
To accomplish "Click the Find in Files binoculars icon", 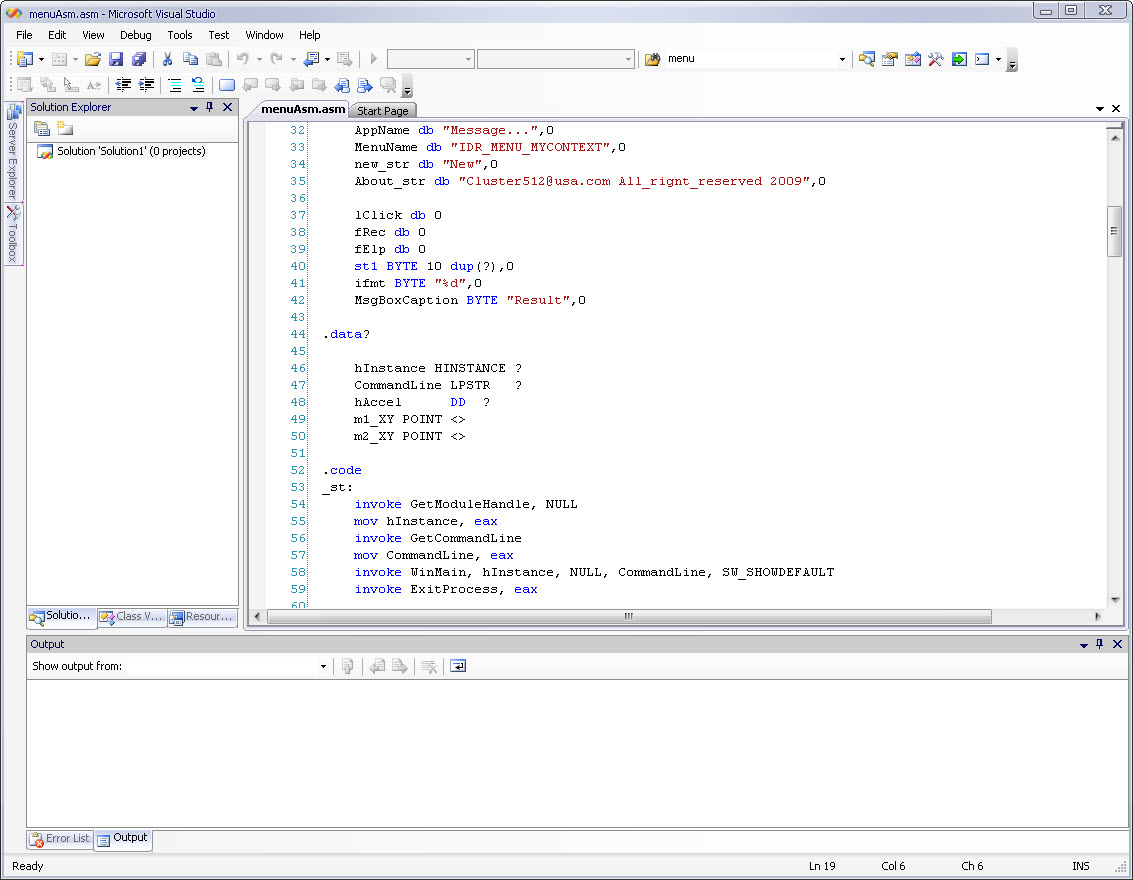I will (652, 59).
